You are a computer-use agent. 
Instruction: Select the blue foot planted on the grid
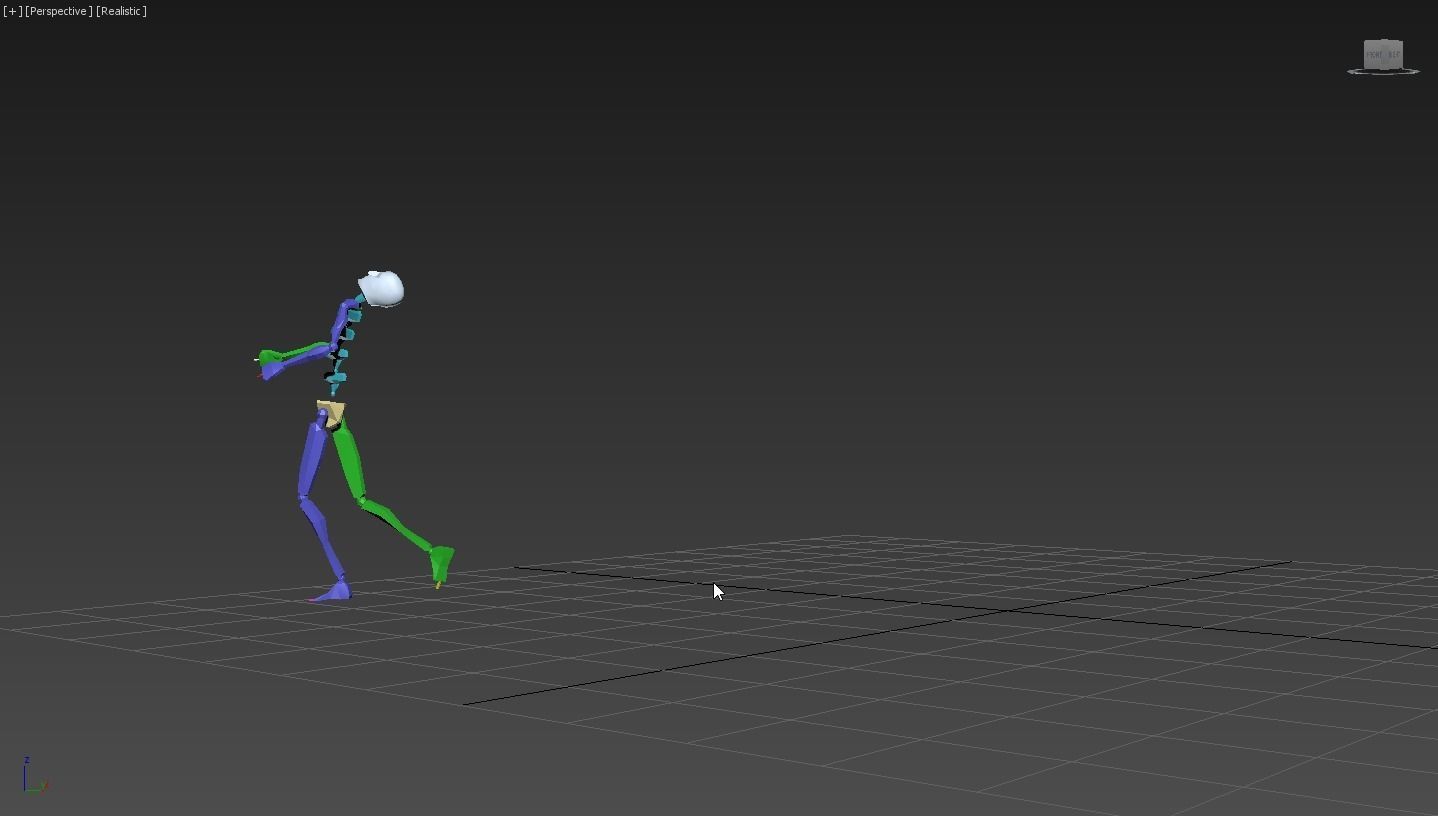pyautogui.click(x=334, y=592)
